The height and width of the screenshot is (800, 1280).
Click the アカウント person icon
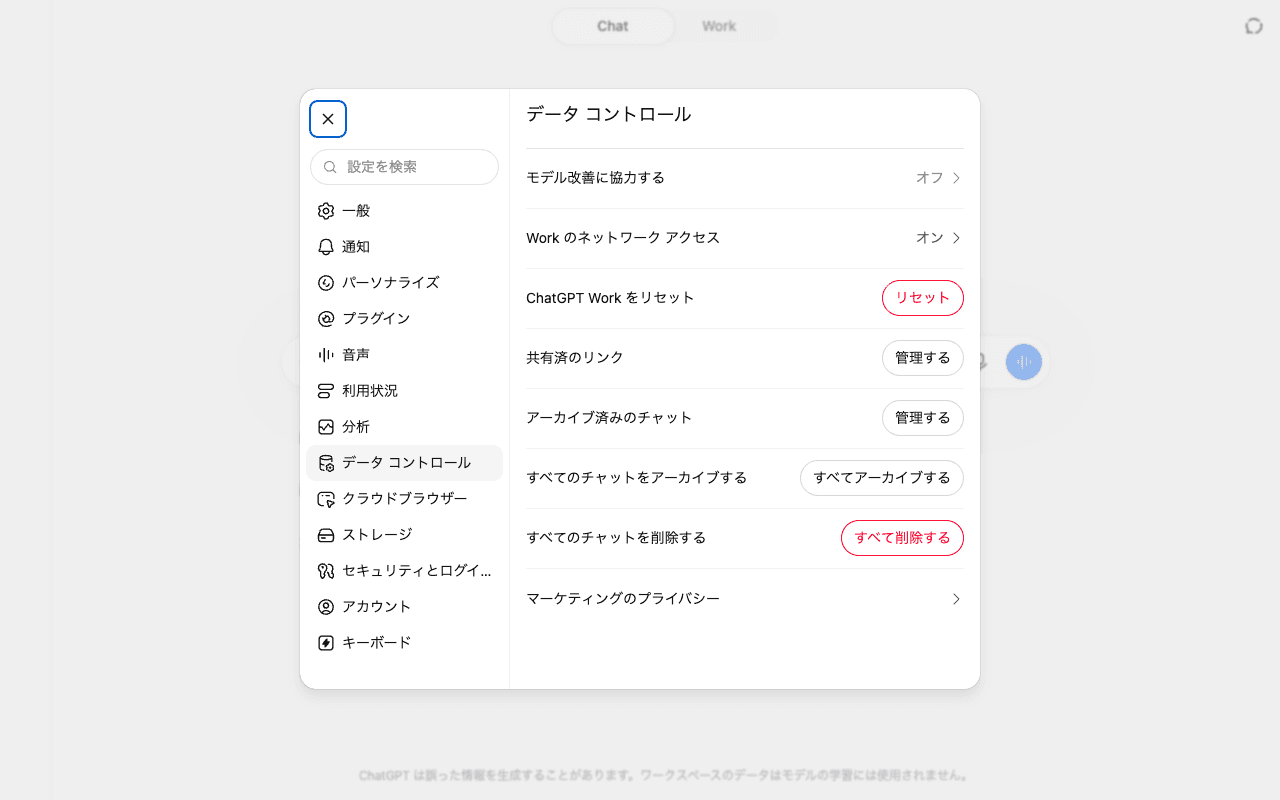326,607
